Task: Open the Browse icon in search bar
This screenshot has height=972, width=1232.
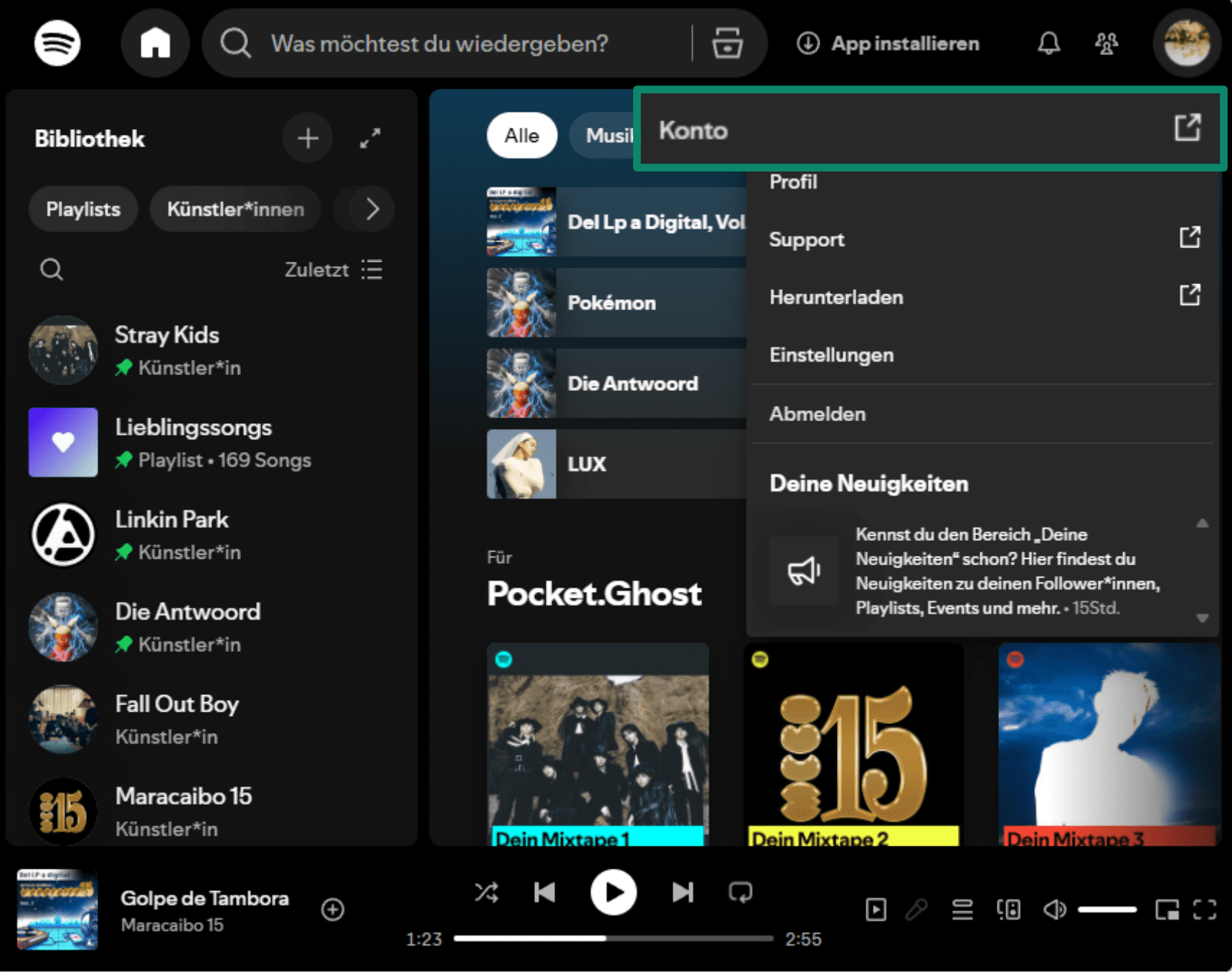Action: tap(726, 43)
